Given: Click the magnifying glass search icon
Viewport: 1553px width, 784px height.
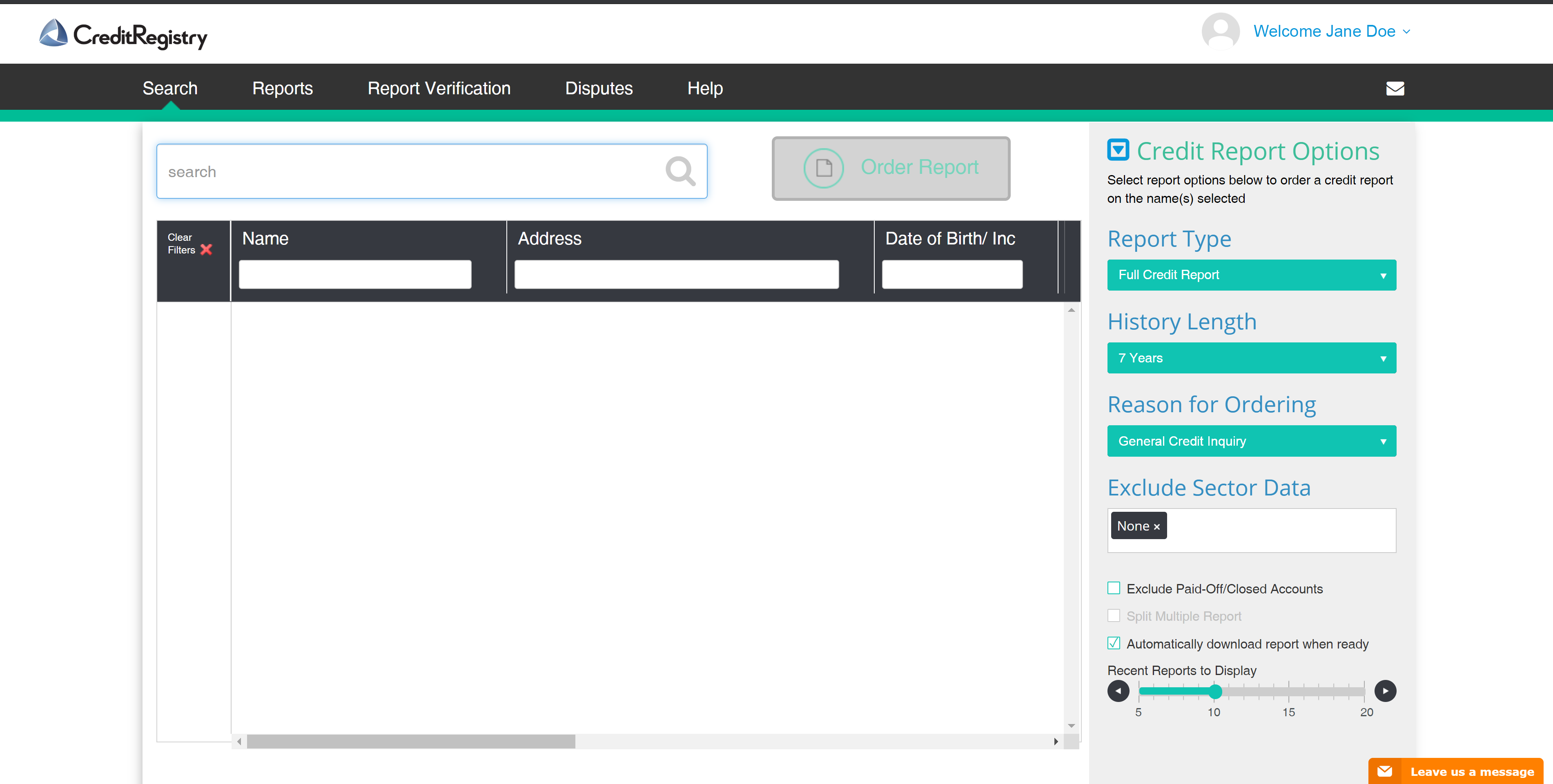Looking at the screenshot, I should click(680, 171).
